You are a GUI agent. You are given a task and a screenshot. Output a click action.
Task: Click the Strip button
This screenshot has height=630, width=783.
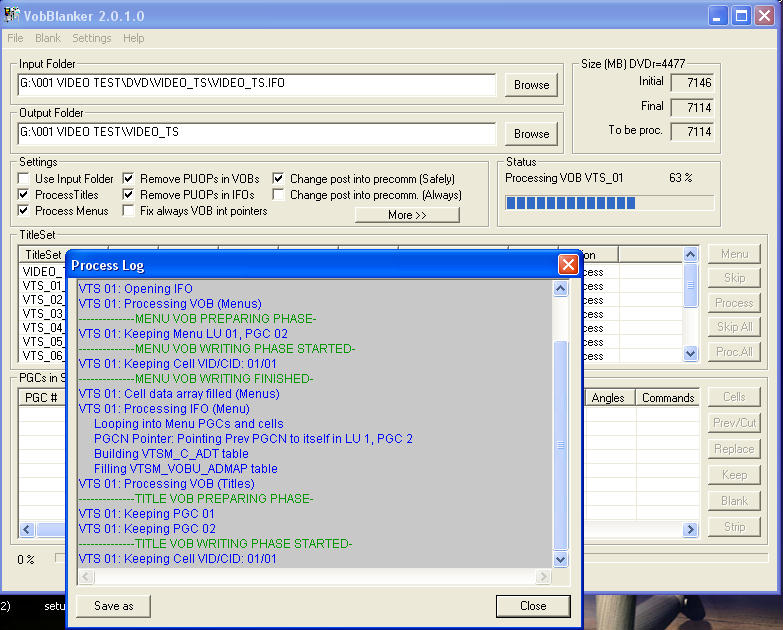coord(734,527)
